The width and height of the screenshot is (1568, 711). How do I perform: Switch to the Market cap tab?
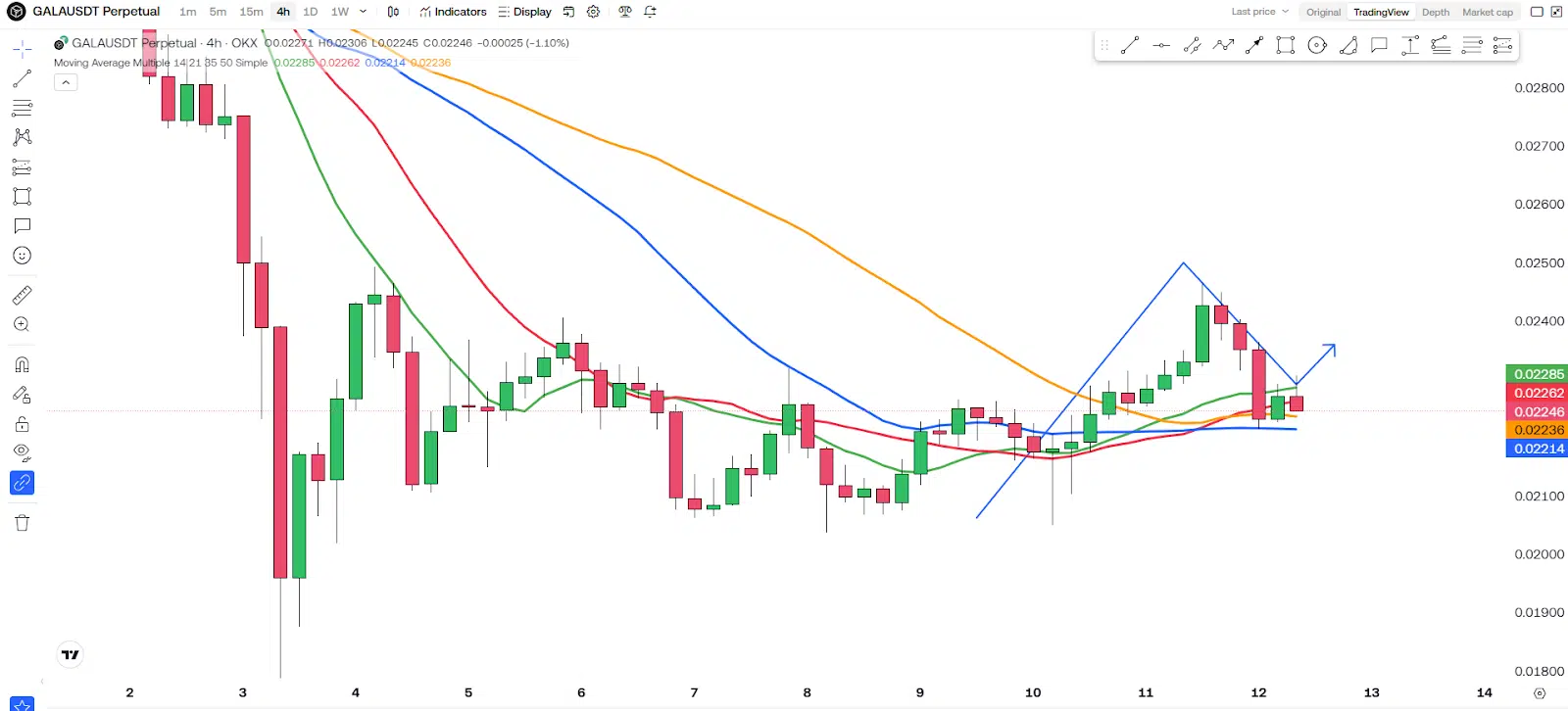tap(1487, 12)
